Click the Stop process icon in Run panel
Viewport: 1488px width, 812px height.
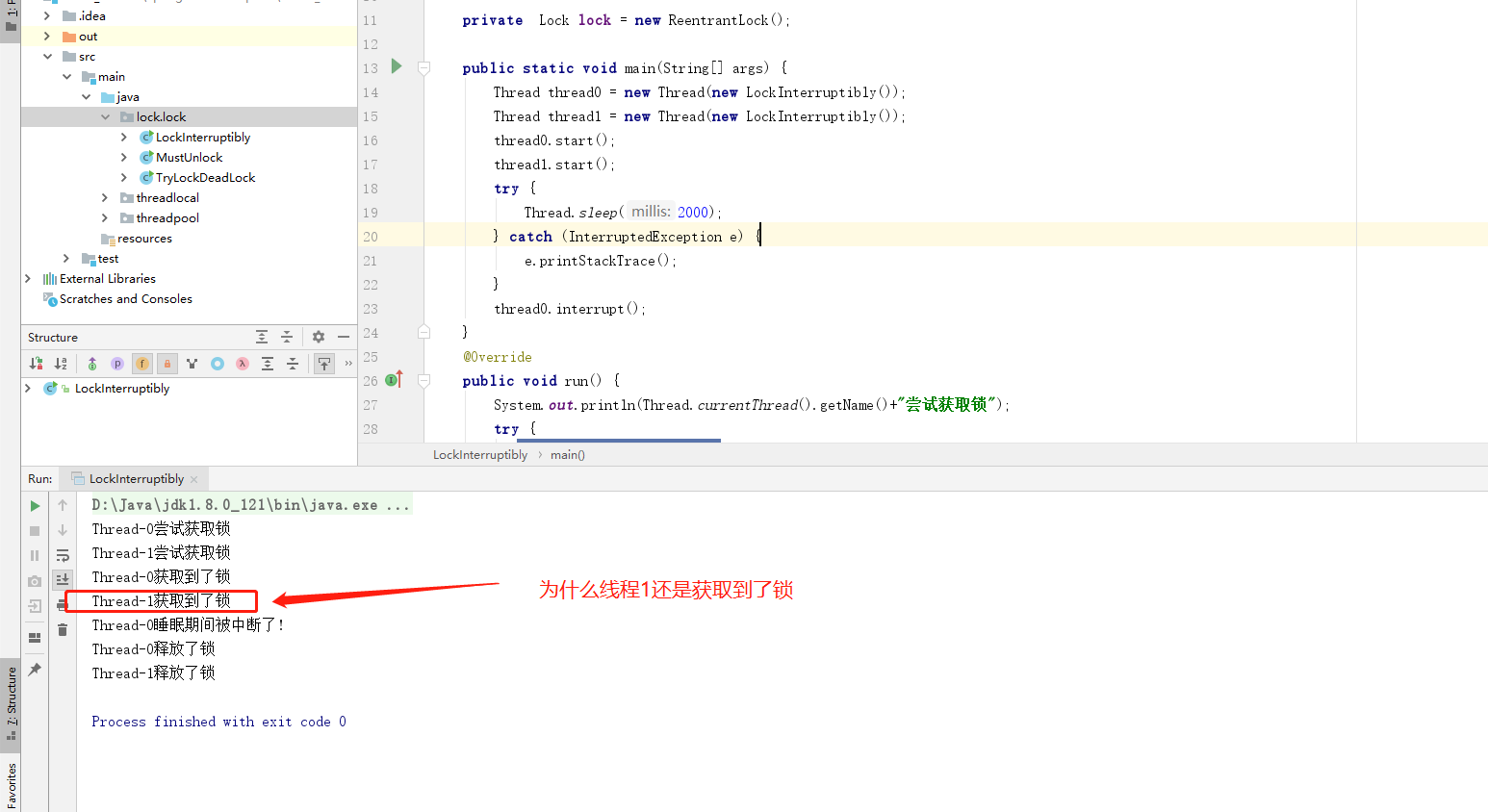pos(35,531)
